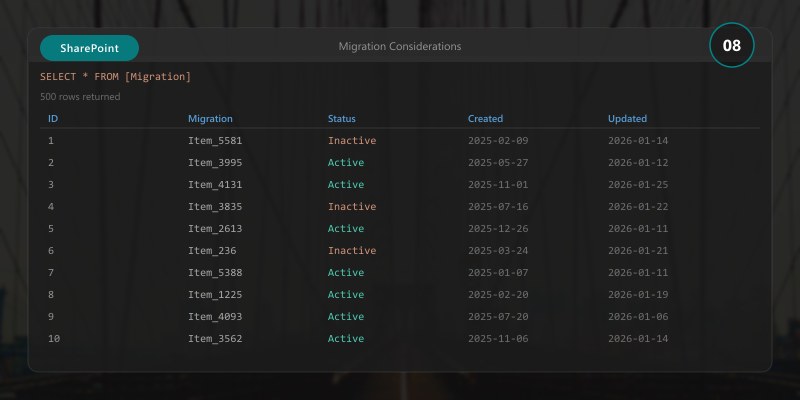The width and height of the screenshot is (800, 400).
Task: Click Inactive status of Item_3835
Action: pos(352,206)
